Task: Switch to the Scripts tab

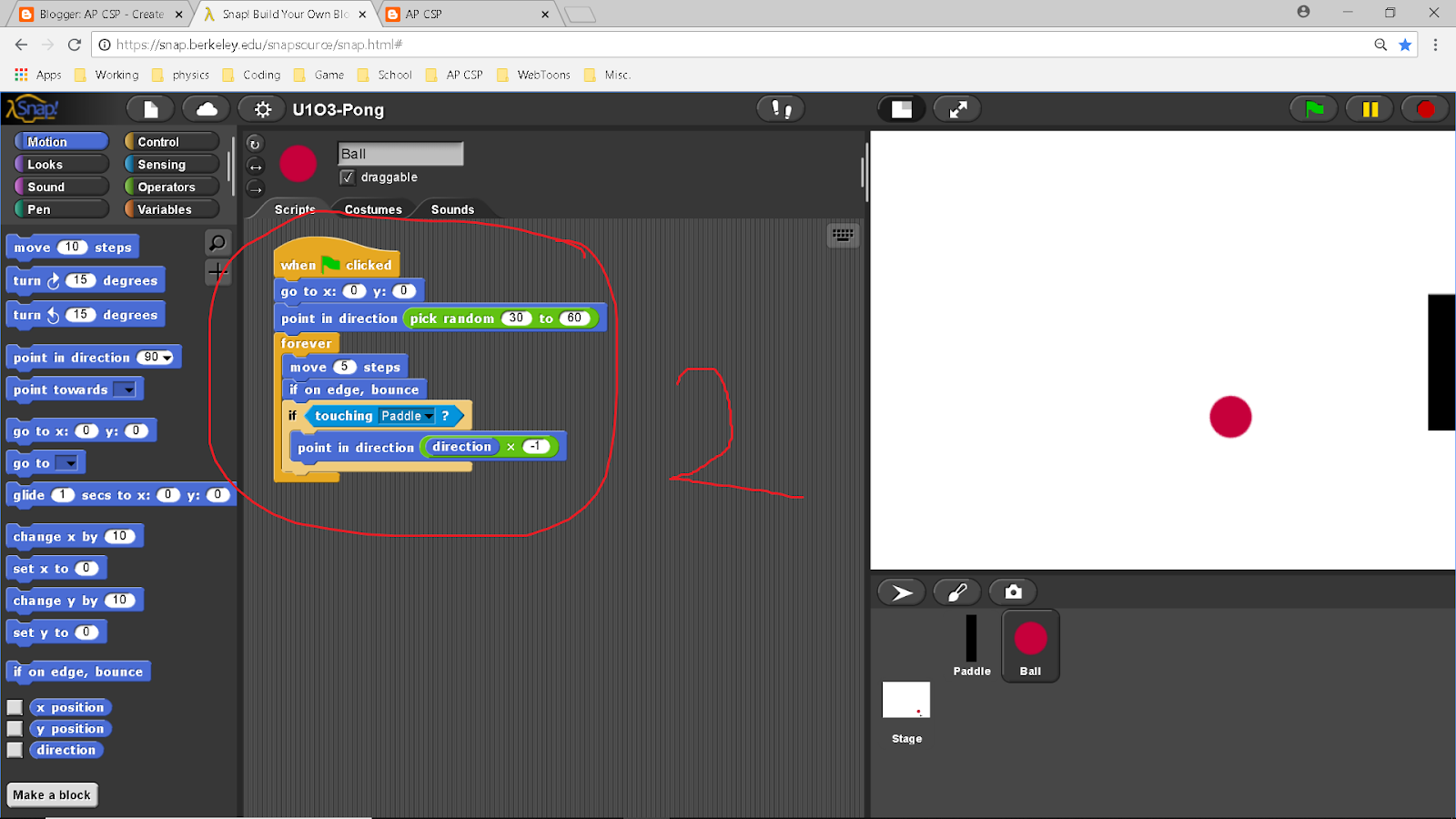Action: pos(295,209)
